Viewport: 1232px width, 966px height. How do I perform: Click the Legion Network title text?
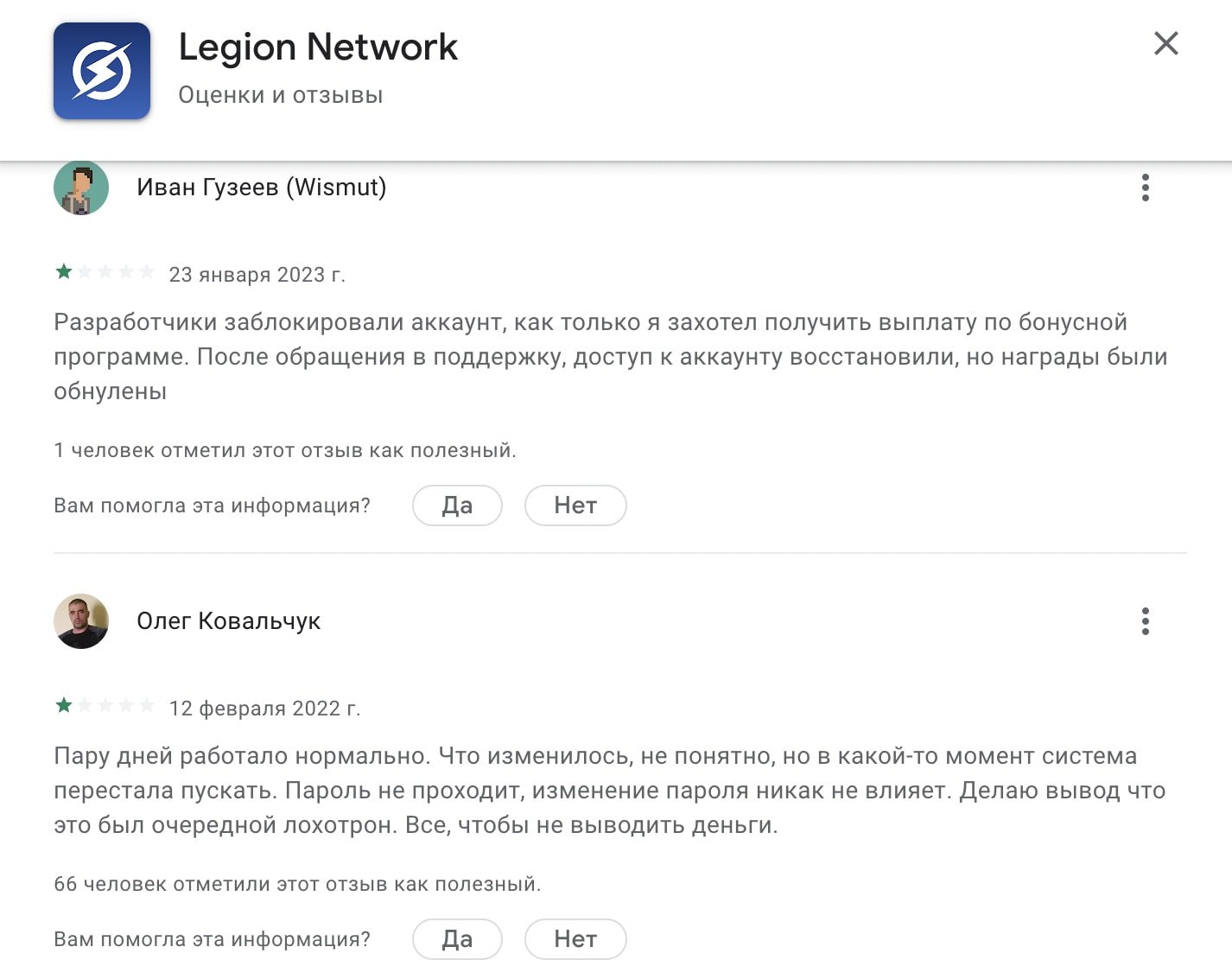point(317,47)
